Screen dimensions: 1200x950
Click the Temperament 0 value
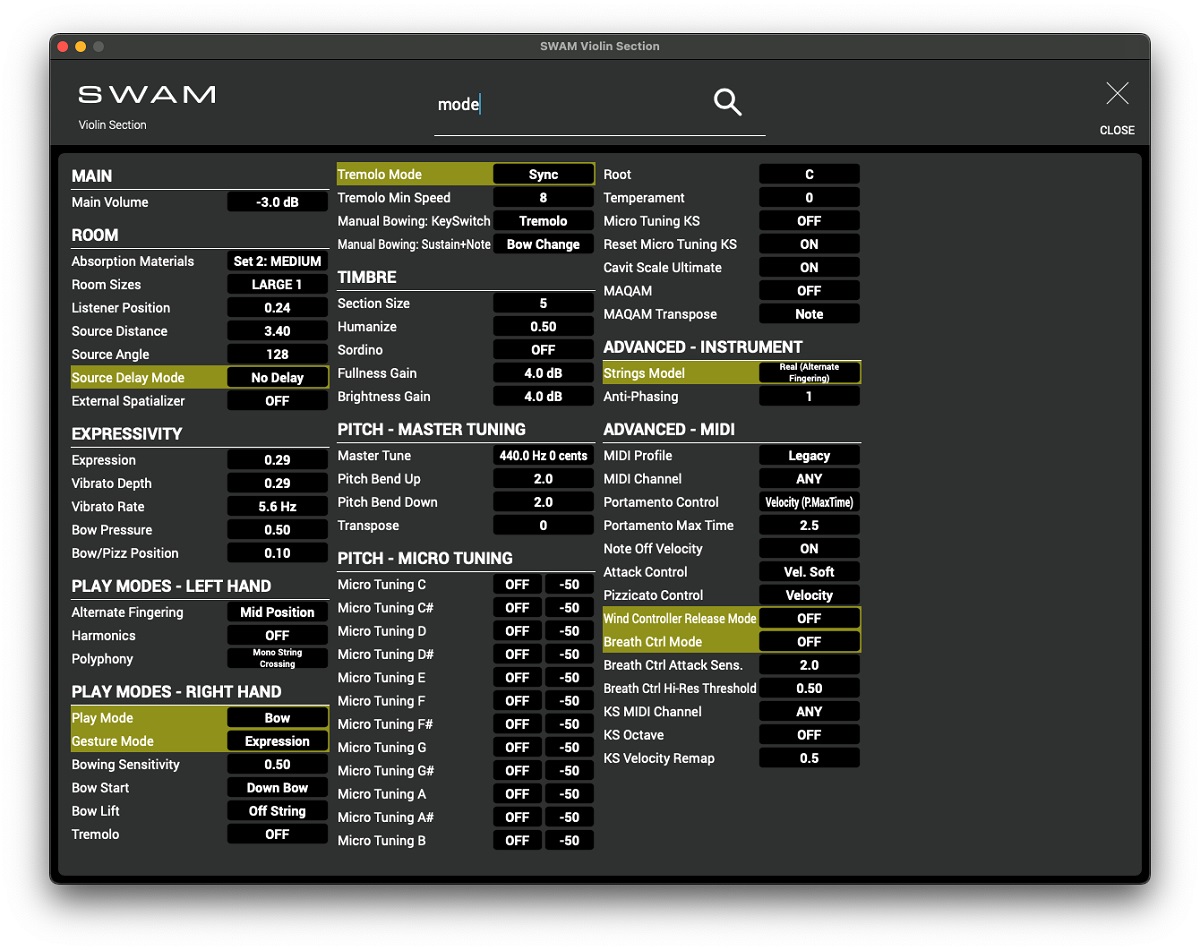[809, 198]
